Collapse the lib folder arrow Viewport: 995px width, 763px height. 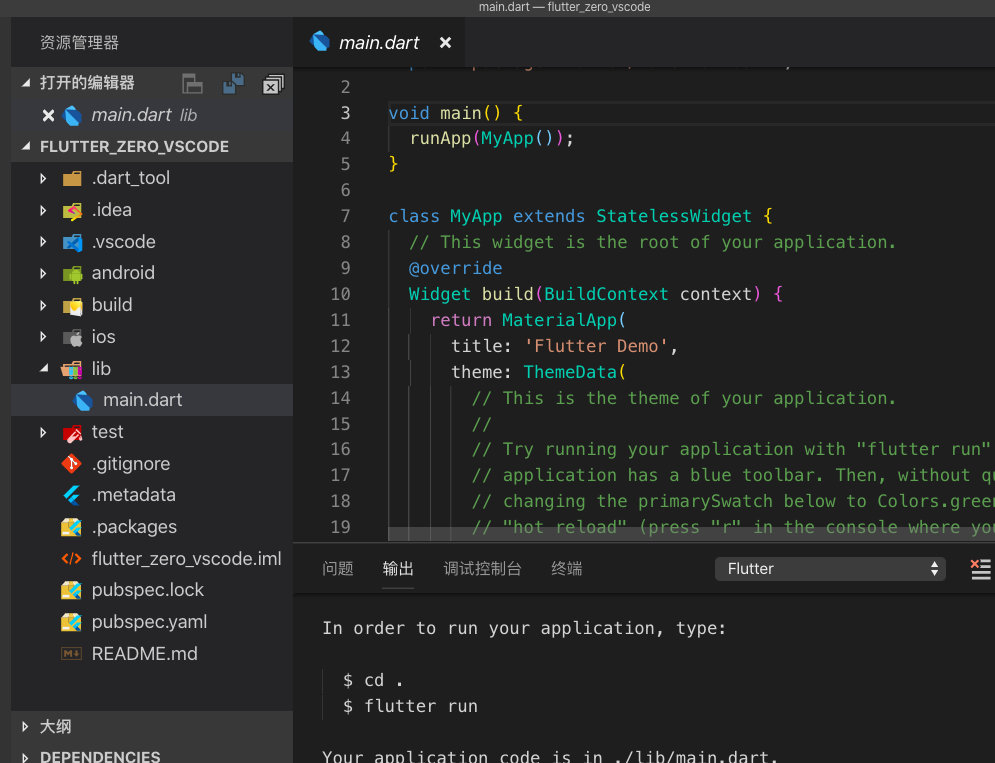coord(44,368)
